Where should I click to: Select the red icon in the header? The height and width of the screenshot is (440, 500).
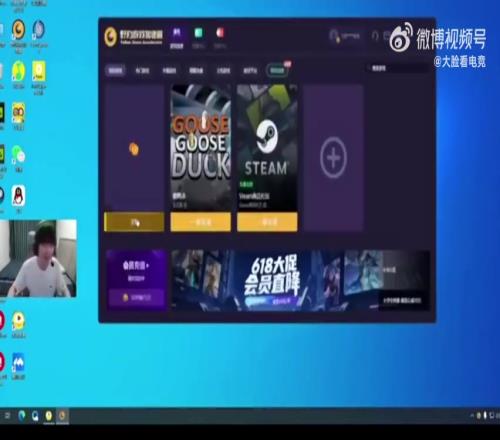(x=220, y=38)
